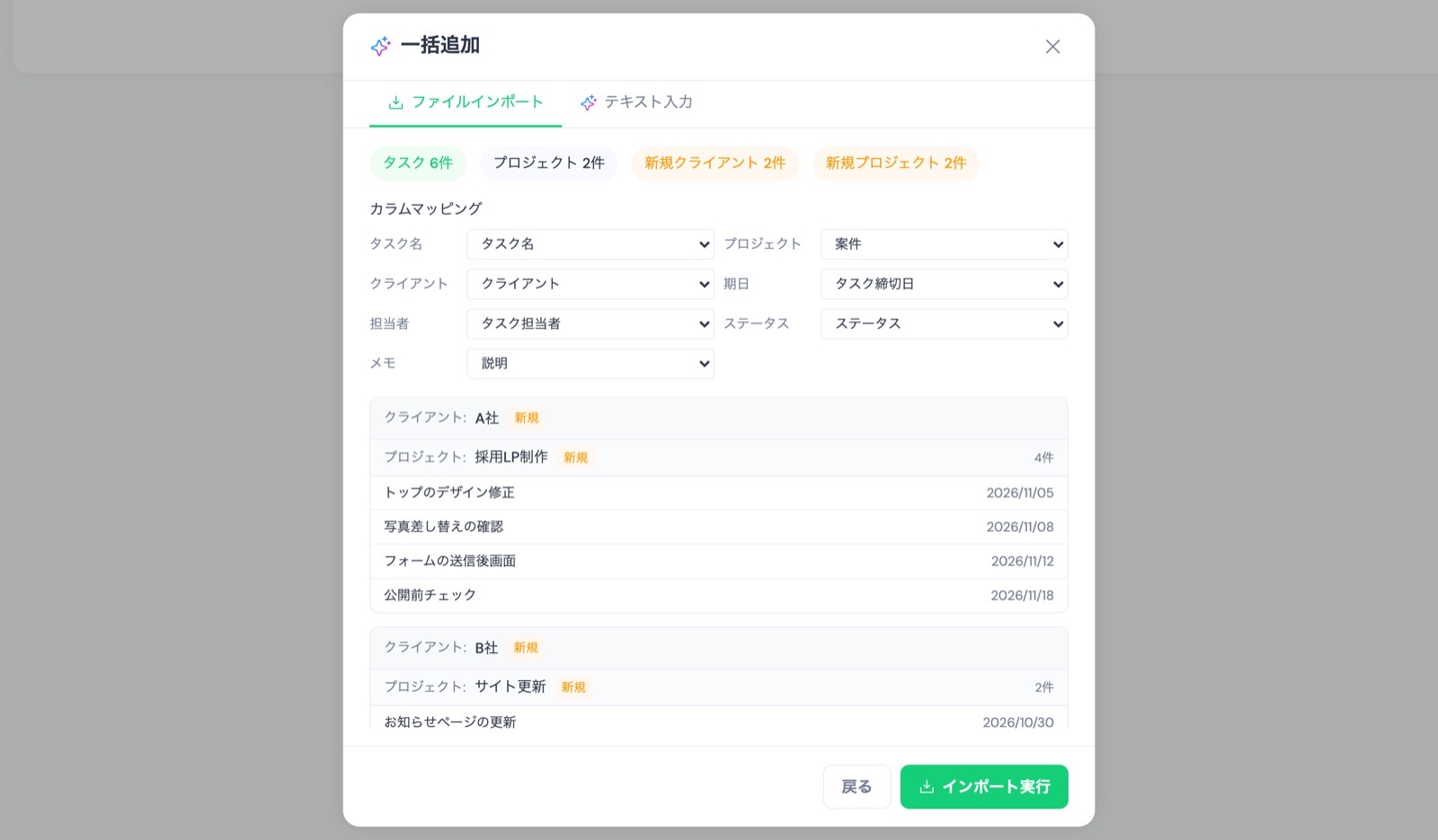The width and height of the screenshot is (1438, 840).
Task: Click due date 2026/11/18
Action: pyautogui.click(x=1023, y=595)
